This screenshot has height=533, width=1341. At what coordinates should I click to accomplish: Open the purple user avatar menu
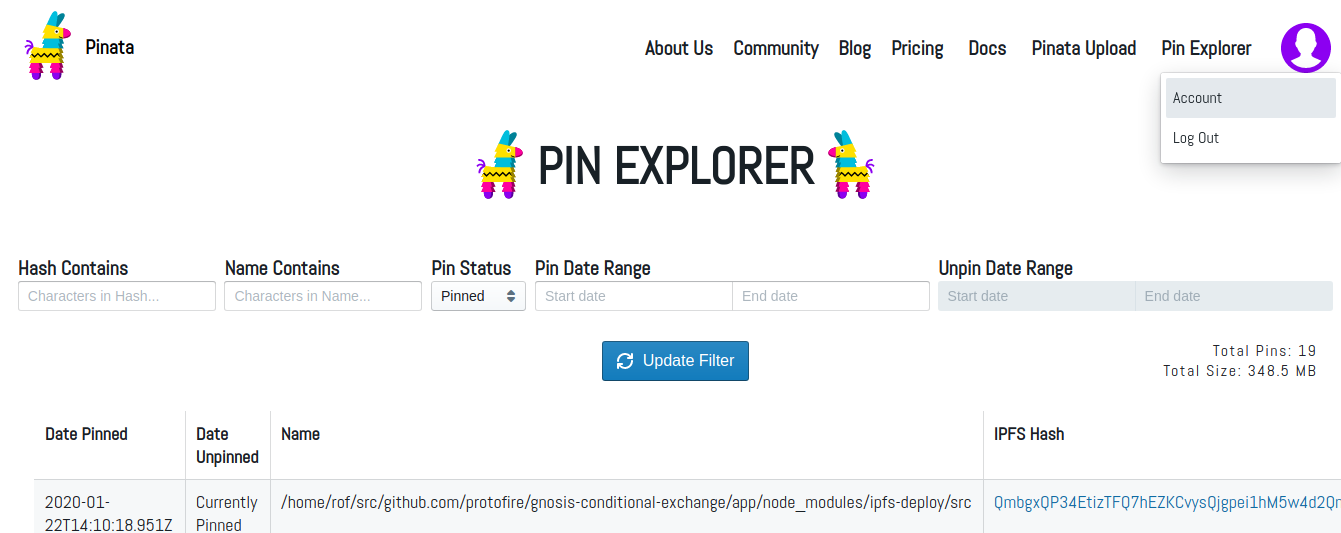click(x=1305, y=48)
